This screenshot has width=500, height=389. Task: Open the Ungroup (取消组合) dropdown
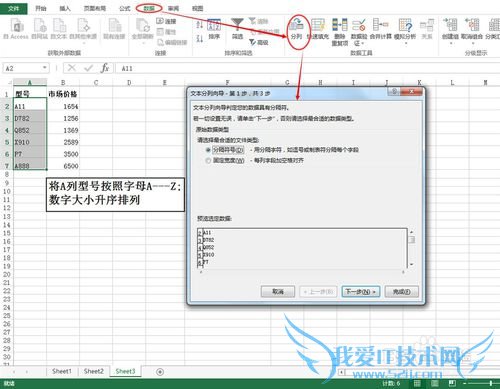(x=472, y=31)
